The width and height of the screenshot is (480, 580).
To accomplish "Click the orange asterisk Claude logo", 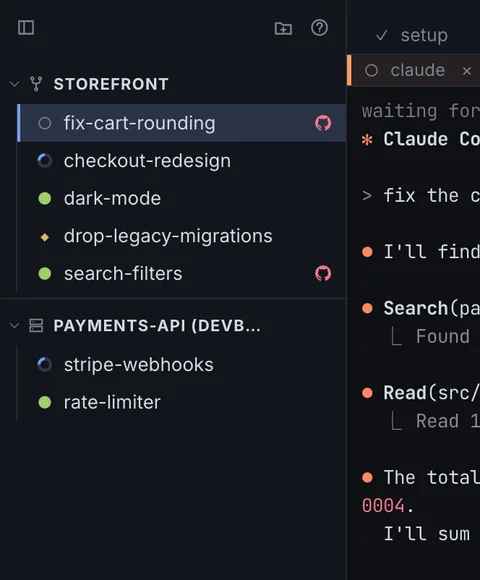I will 367,140.
